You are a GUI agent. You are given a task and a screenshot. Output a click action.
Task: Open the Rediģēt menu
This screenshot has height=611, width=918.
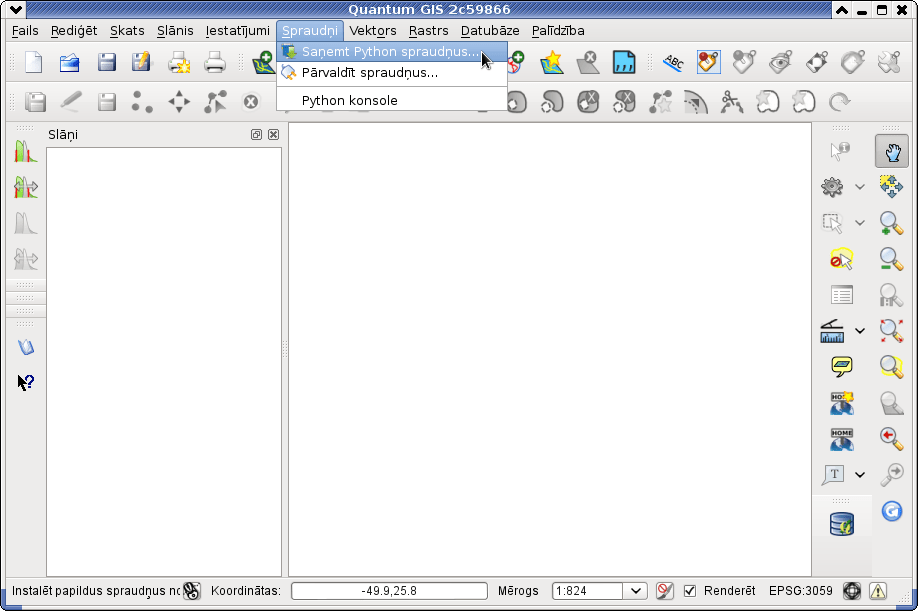74,30
